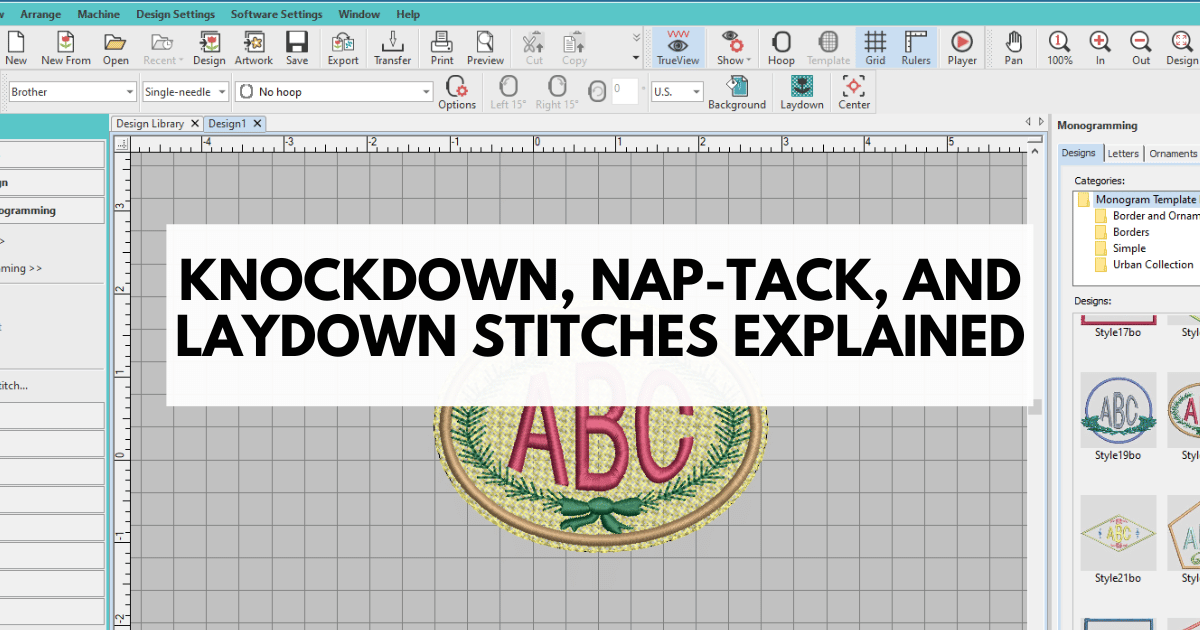Open the Design Settings menu
Screen dimensions: 1200x630
click(175, 14)
